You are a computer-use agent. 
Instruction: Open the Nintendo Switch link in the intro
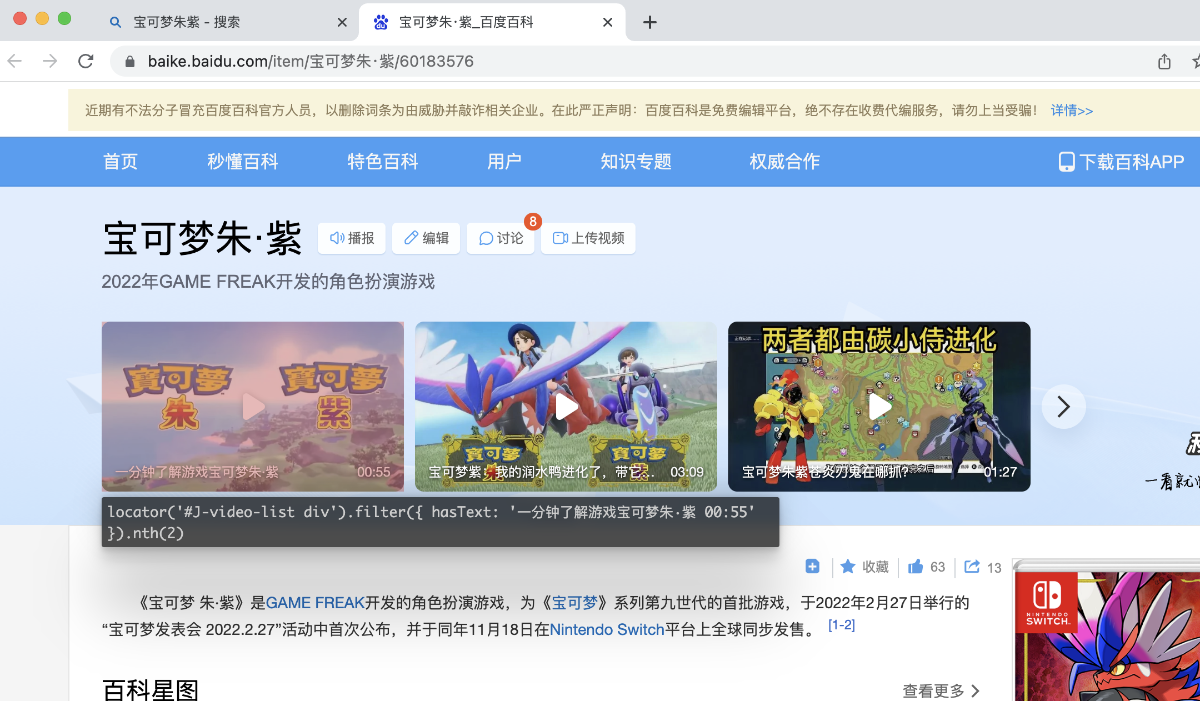tap(607, 630)
